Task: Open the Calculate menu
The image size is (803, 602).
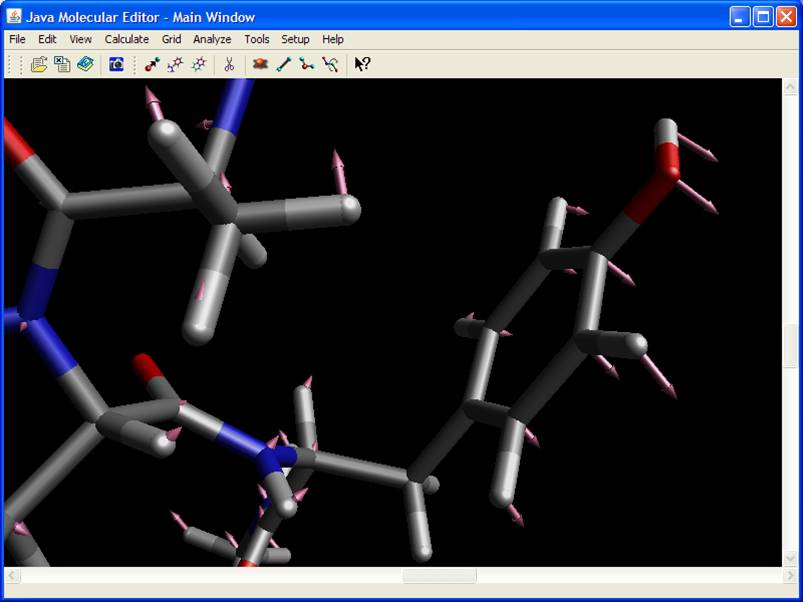Action: coord(126,39)
